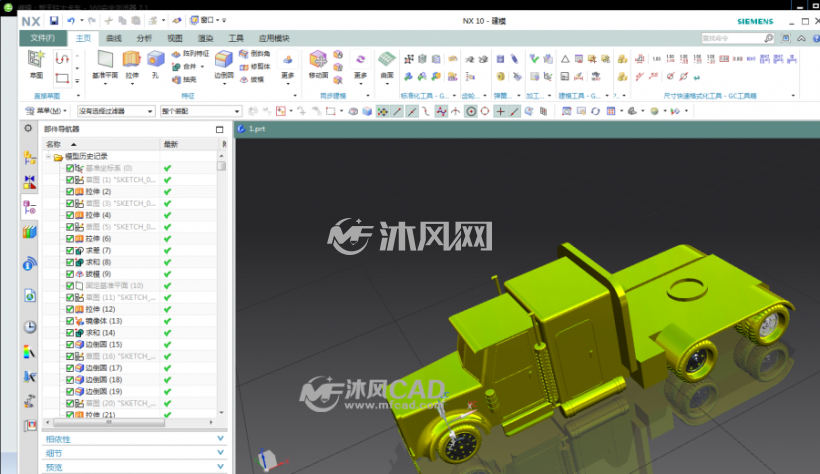Open Part Navigator tab in resource bar
The width and height of the screenshot is (820, 474).
click(x=30, y=208)
